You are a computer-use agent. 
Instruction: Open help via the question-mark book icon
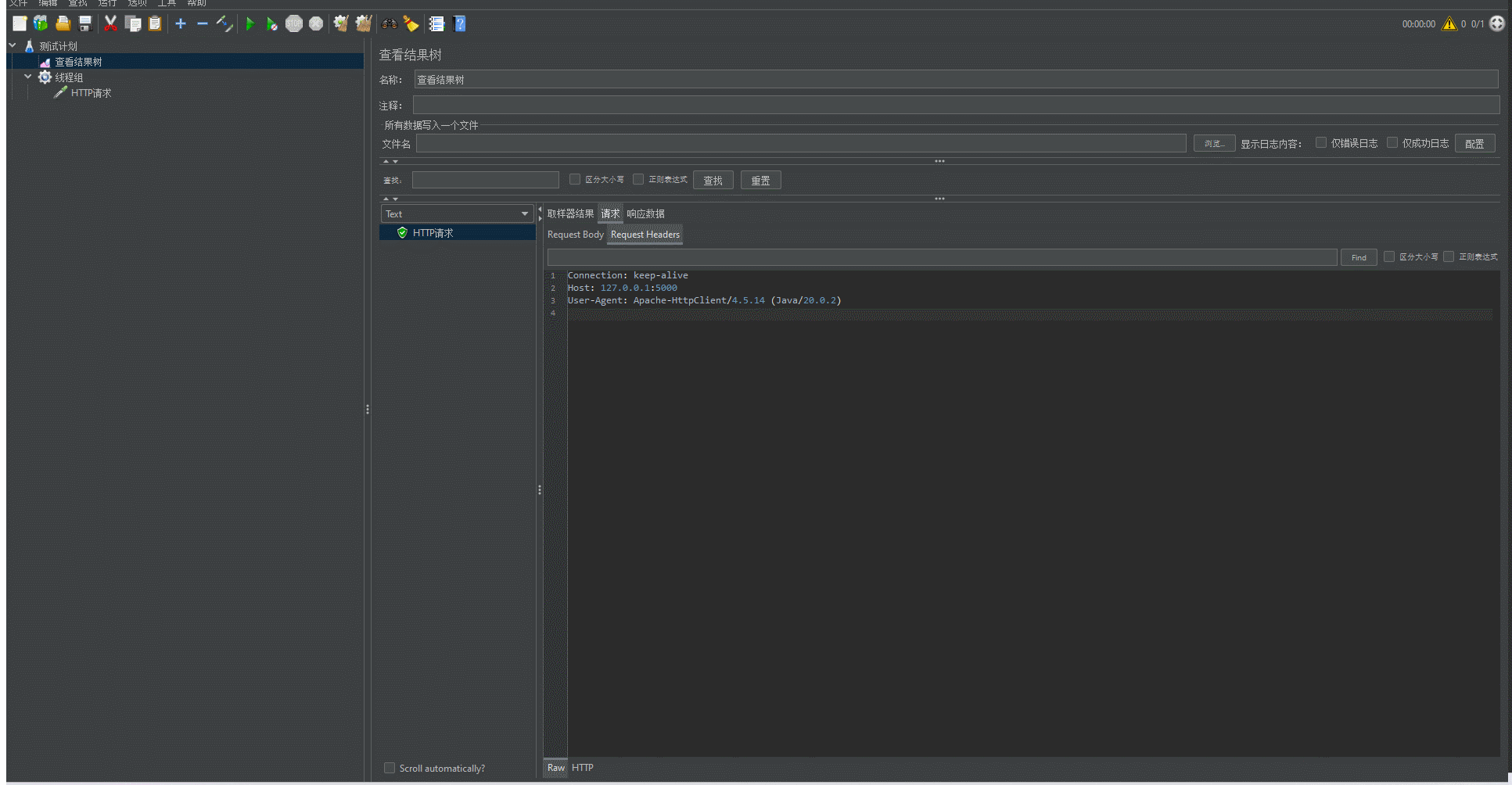click(x=460, y=24)
